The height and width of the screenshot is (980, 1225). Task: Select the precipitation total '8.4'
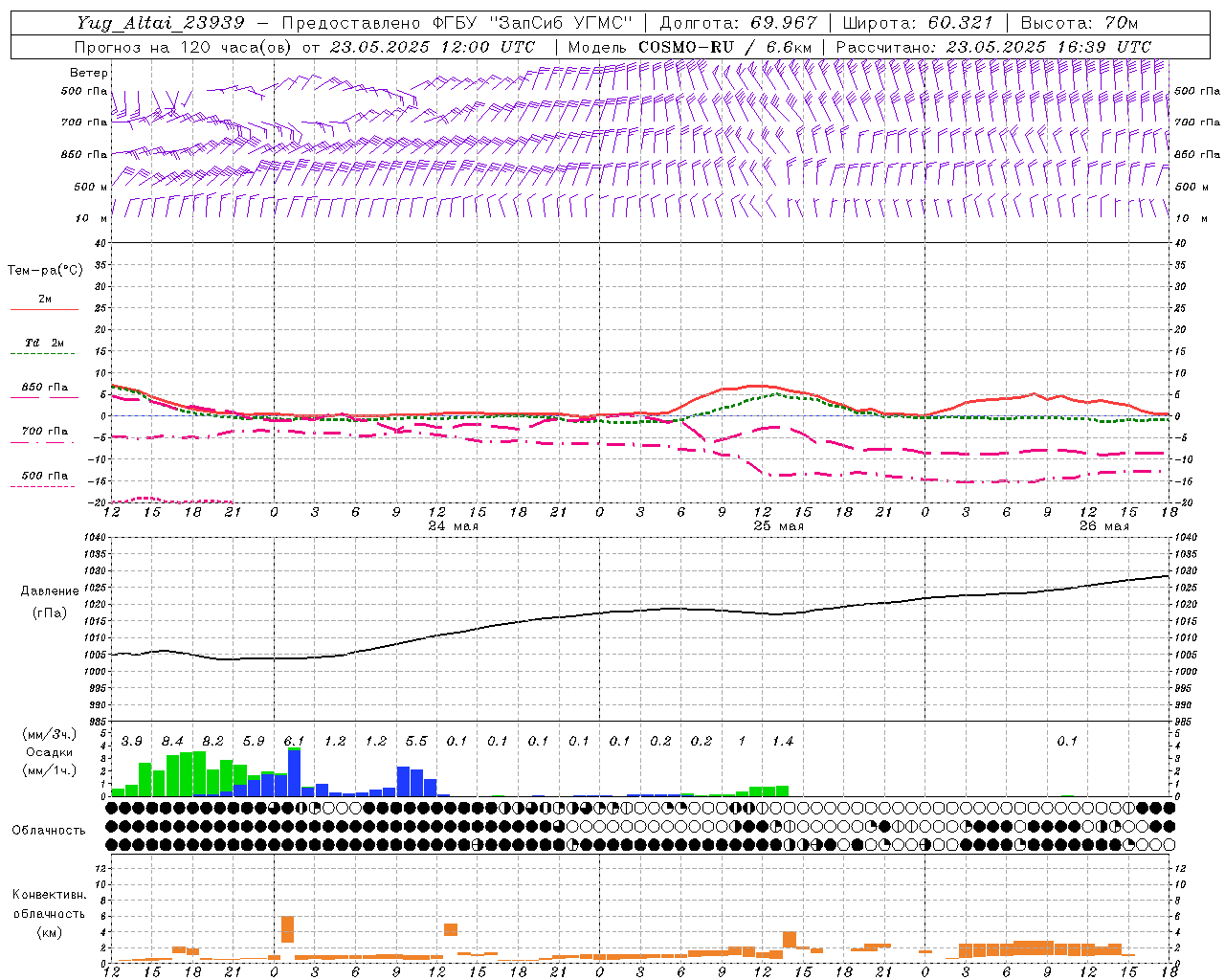pos(172,742)
